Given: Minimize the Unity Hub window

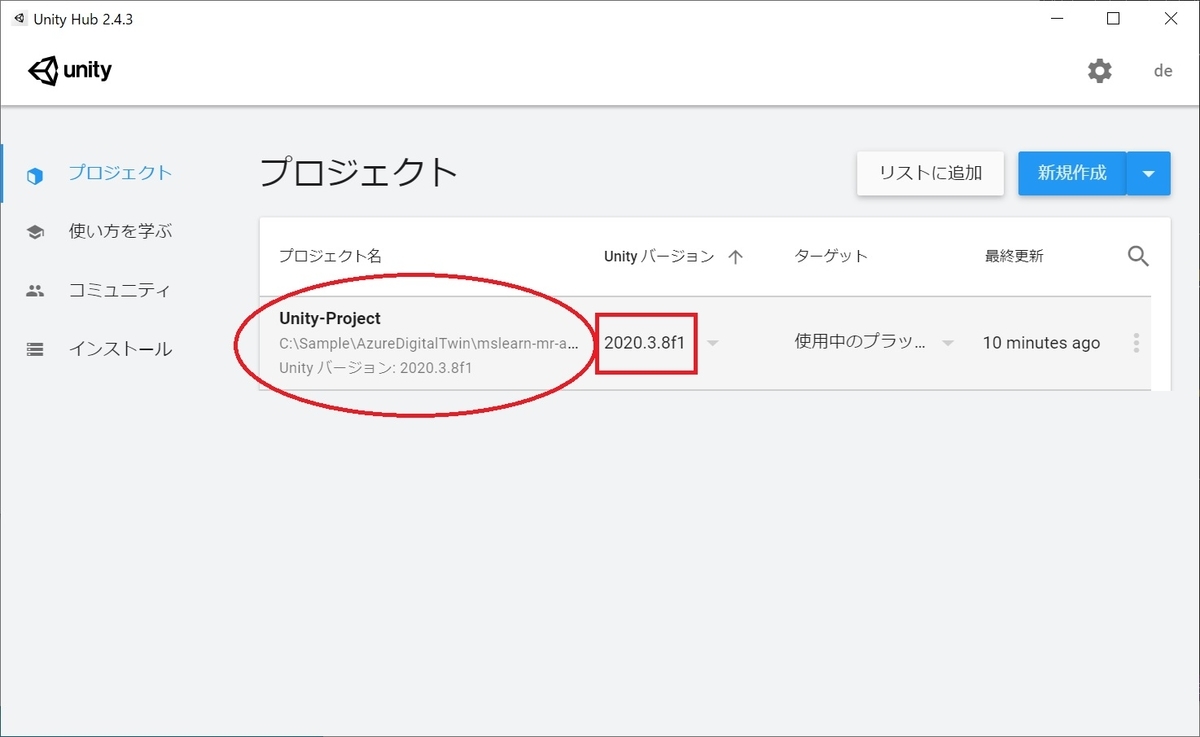Looking at the screenshot, I should (x=1058, y=19).
